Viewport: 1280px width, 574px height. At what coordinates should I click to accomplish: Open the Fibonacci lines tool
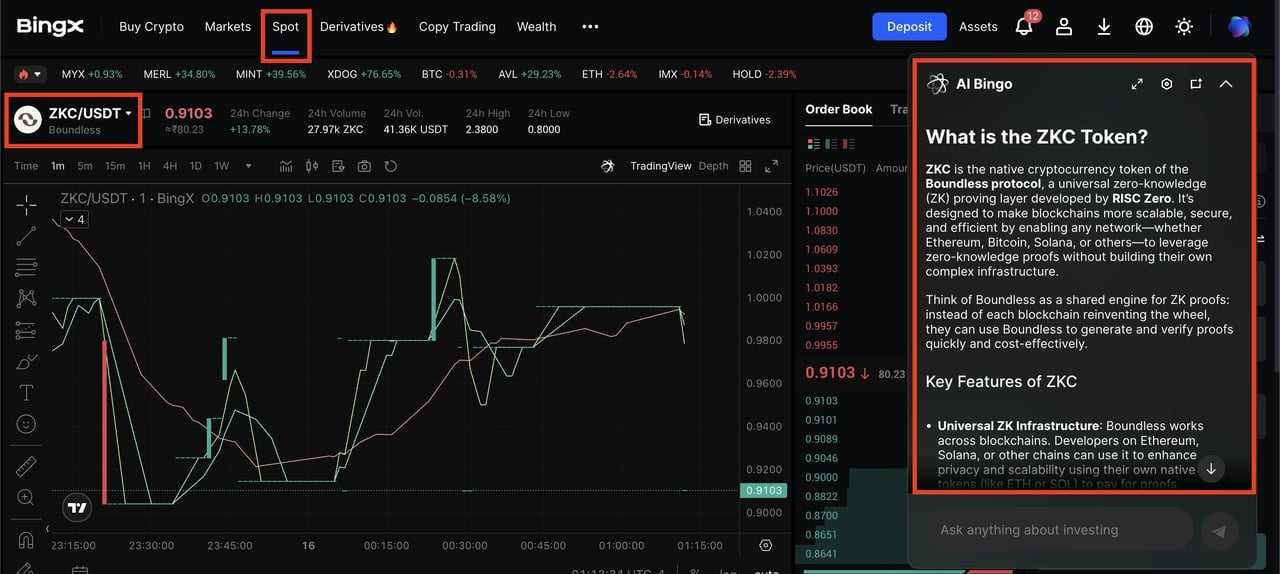26,267
